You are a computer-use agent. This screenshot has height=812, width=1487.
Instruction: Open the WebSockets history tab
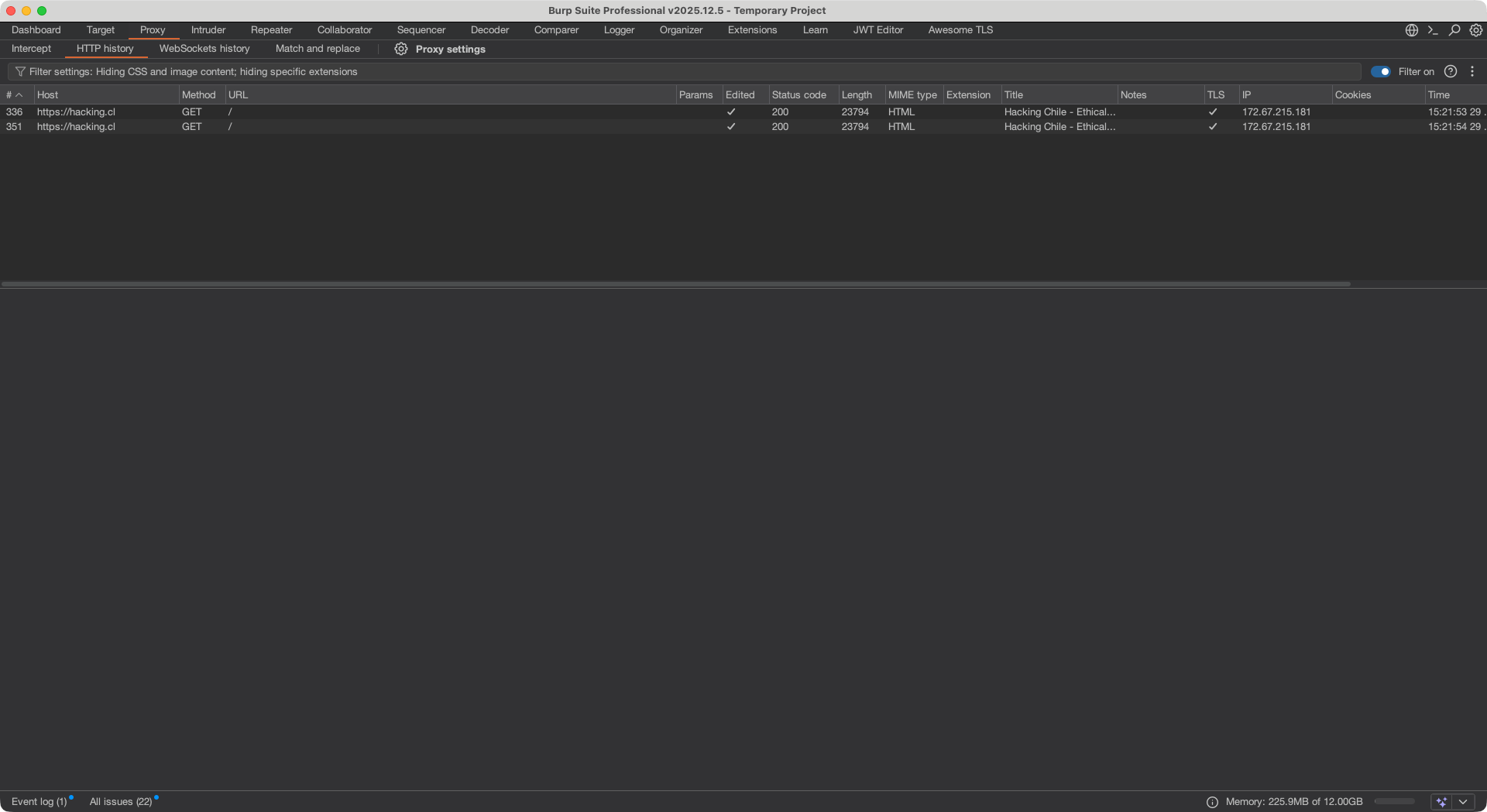[x=204, y=49]
